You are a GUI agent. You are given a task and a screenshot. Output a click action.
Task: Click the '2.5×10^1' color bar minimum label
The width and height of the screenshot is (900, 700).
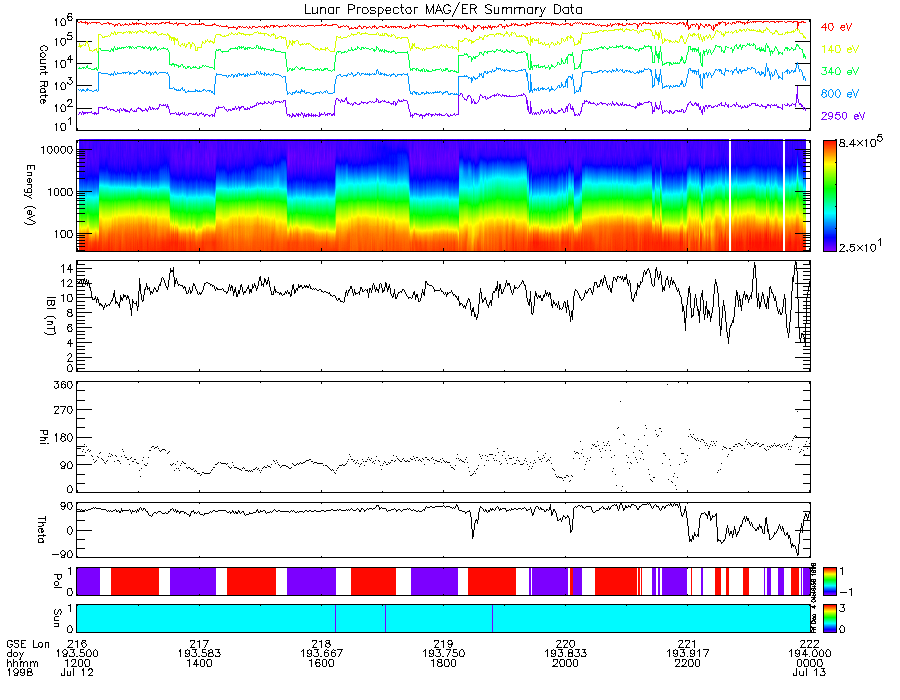(860, 247)
